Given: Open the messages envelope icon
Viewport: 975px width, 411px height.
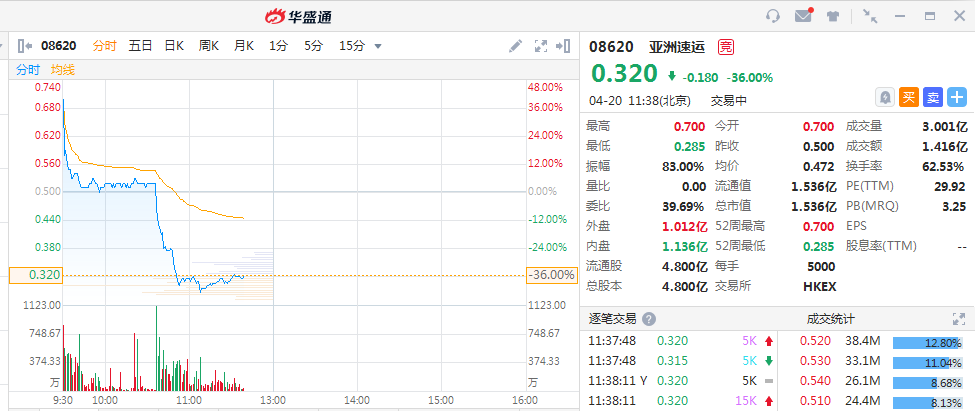Looking at the screenshot, I should pos(803,16).
